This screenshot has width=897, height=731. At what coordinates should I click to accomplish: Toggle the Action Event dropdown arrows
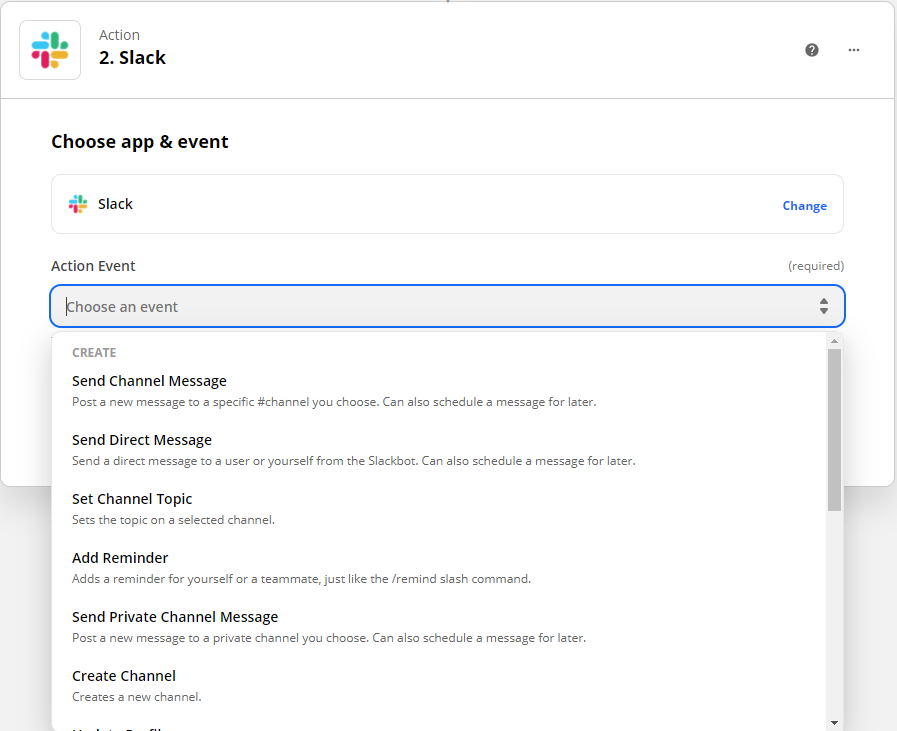823,306
